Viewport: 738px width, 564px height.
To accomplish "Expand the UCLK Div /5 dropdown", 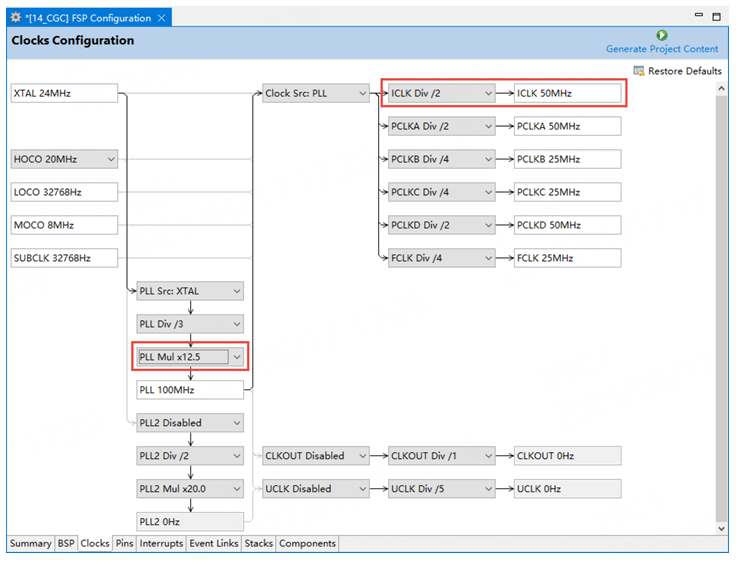I will pyautogui.click(x=441, y=489).
